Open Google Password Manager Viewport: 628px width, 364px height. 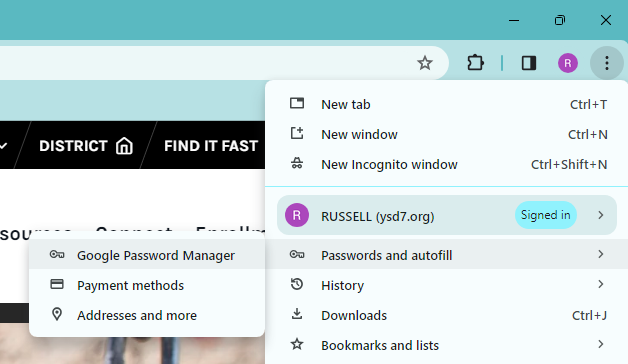coord(147,255)
